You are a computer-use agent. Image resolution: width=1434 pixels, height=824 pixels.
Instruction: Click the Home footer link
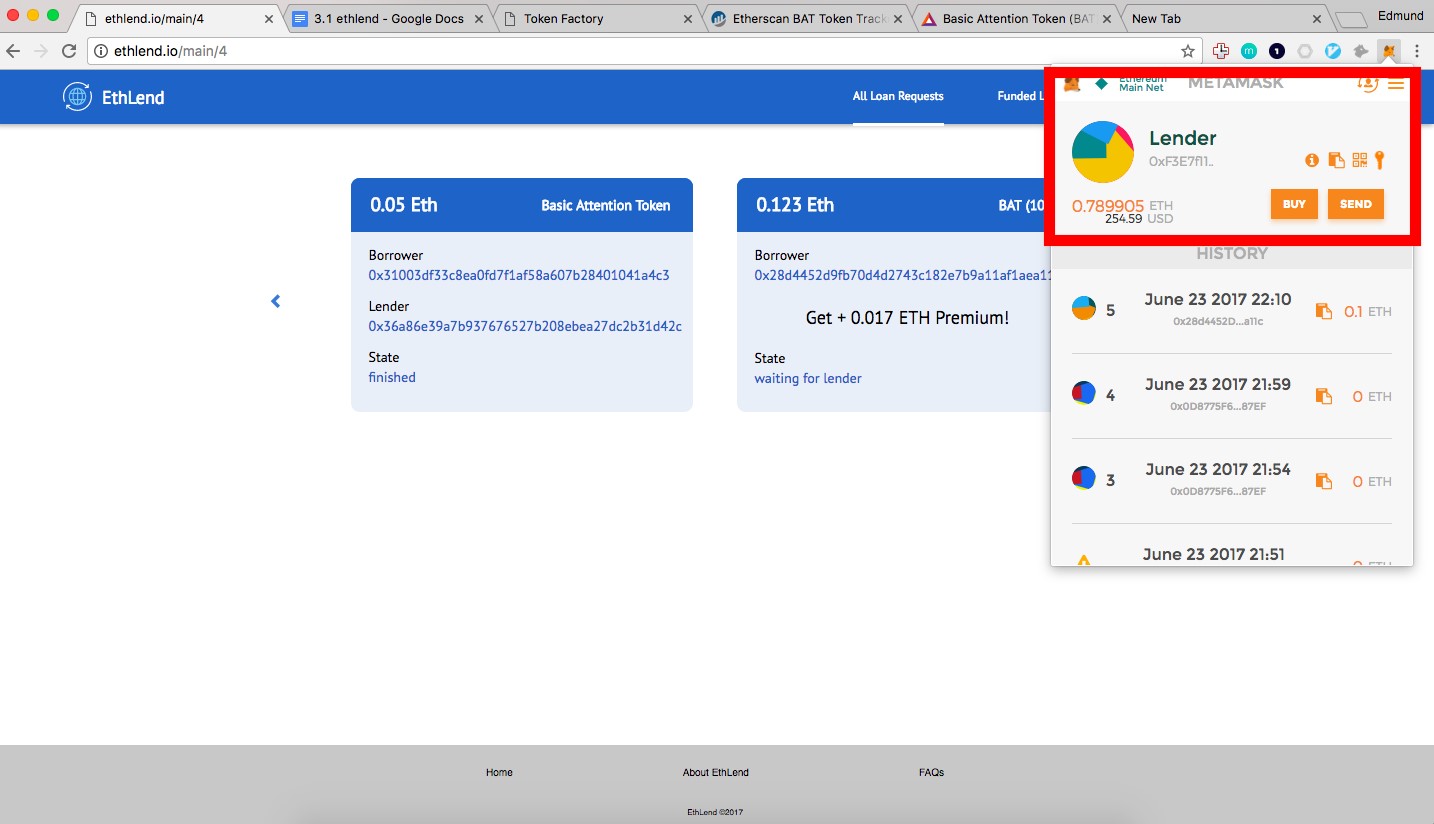click(499, 772)
